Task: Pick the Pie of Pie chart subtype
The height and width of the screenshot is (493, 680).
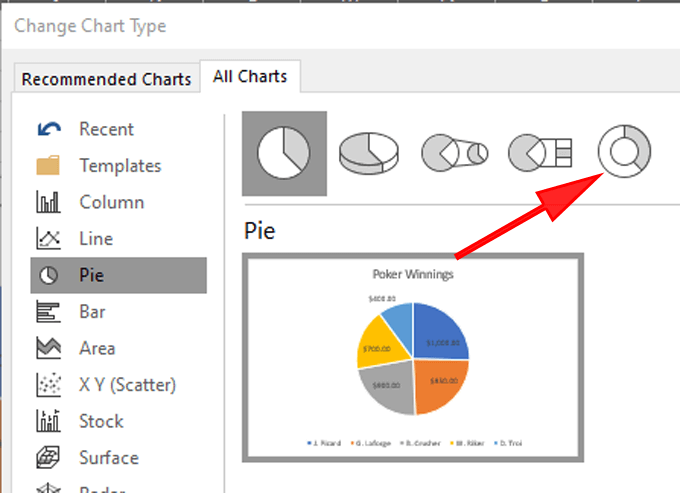Action: pyautogui.click(x=454, y=153)
